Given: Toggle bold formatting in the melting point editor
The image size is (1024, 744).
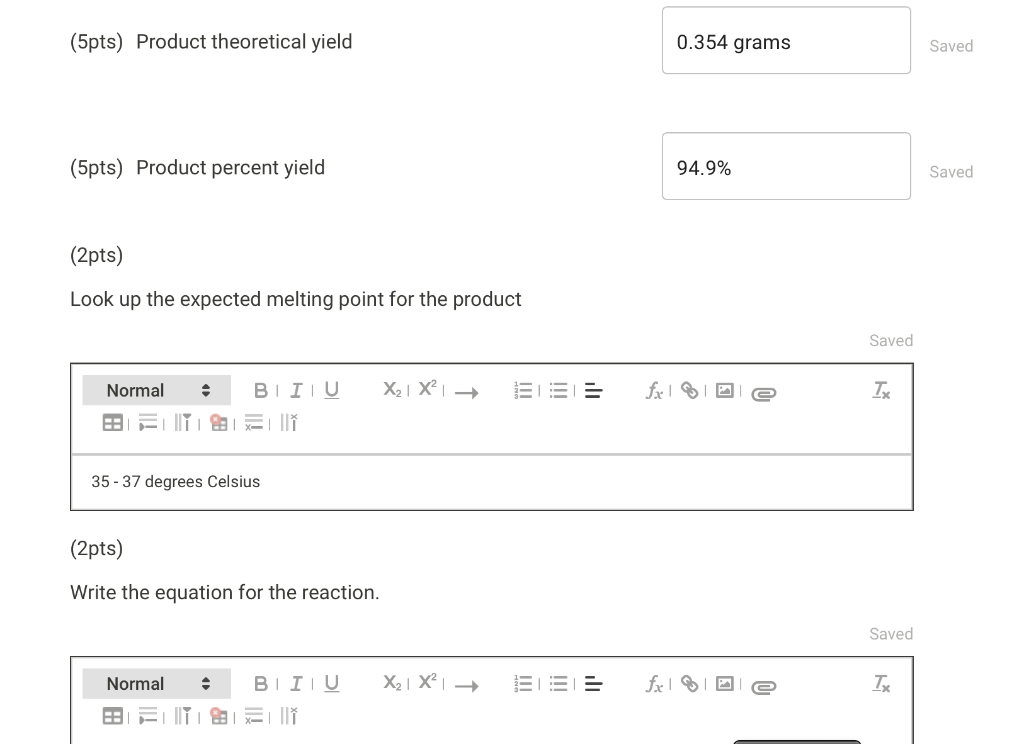Looking at the screenshot, I should tap(261, 390).
